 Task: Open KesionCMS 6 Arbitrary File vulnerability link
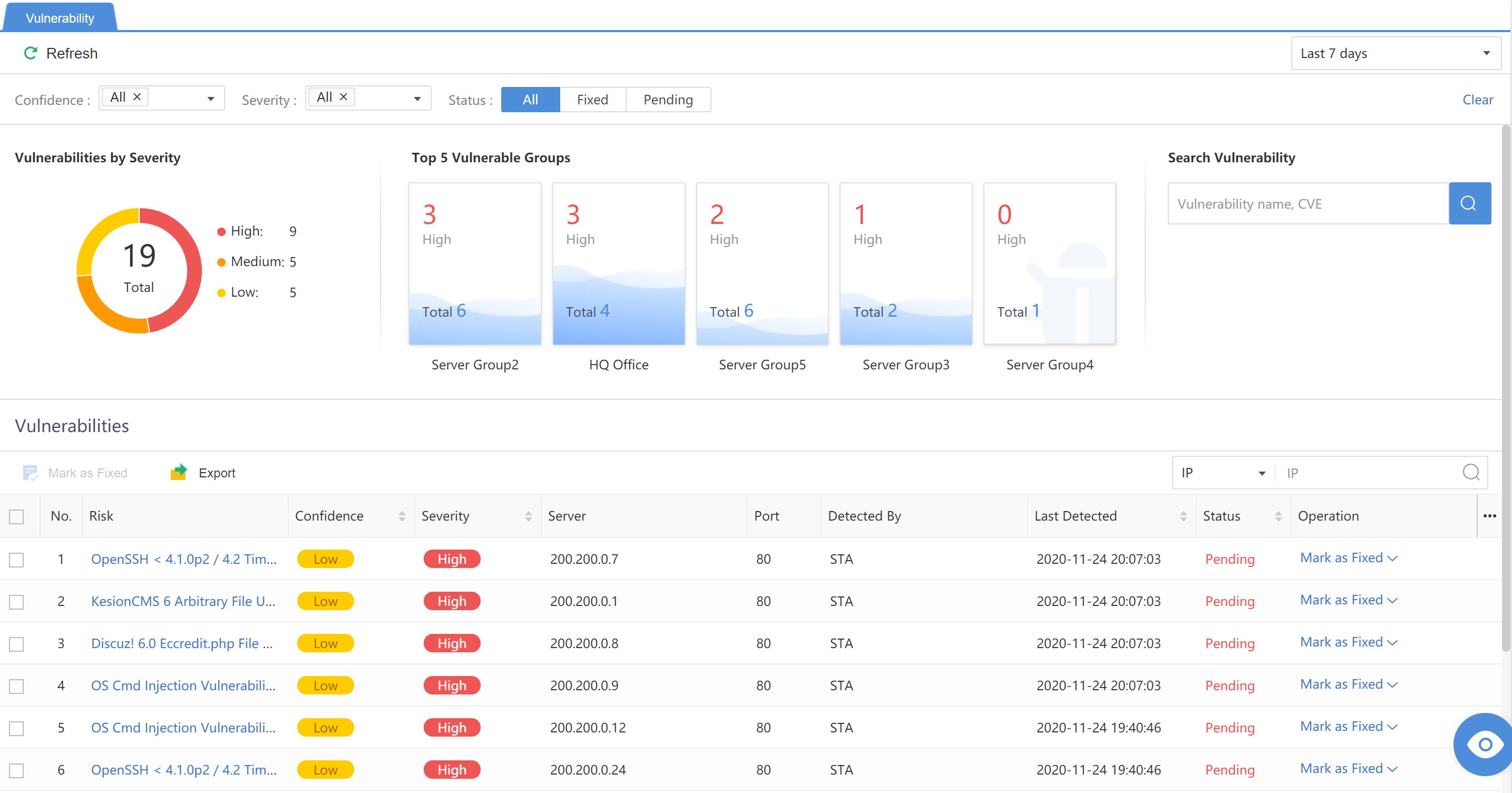(x=182, y=601)
